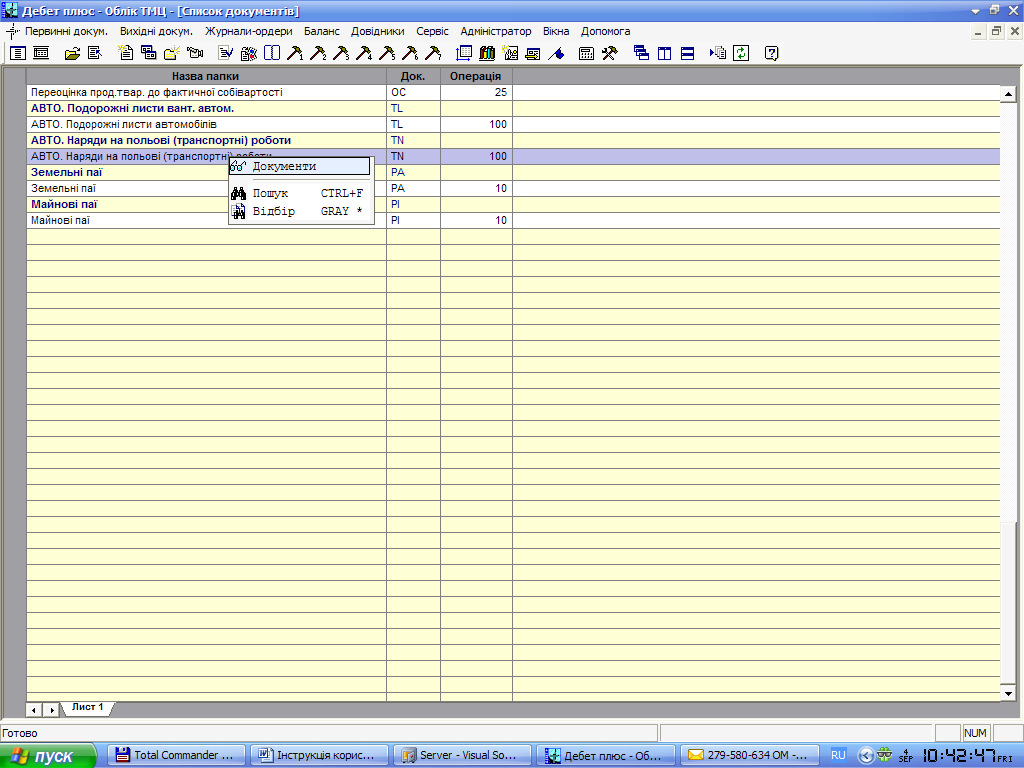Click the hammer icon numbered 4

click(364, 54)
